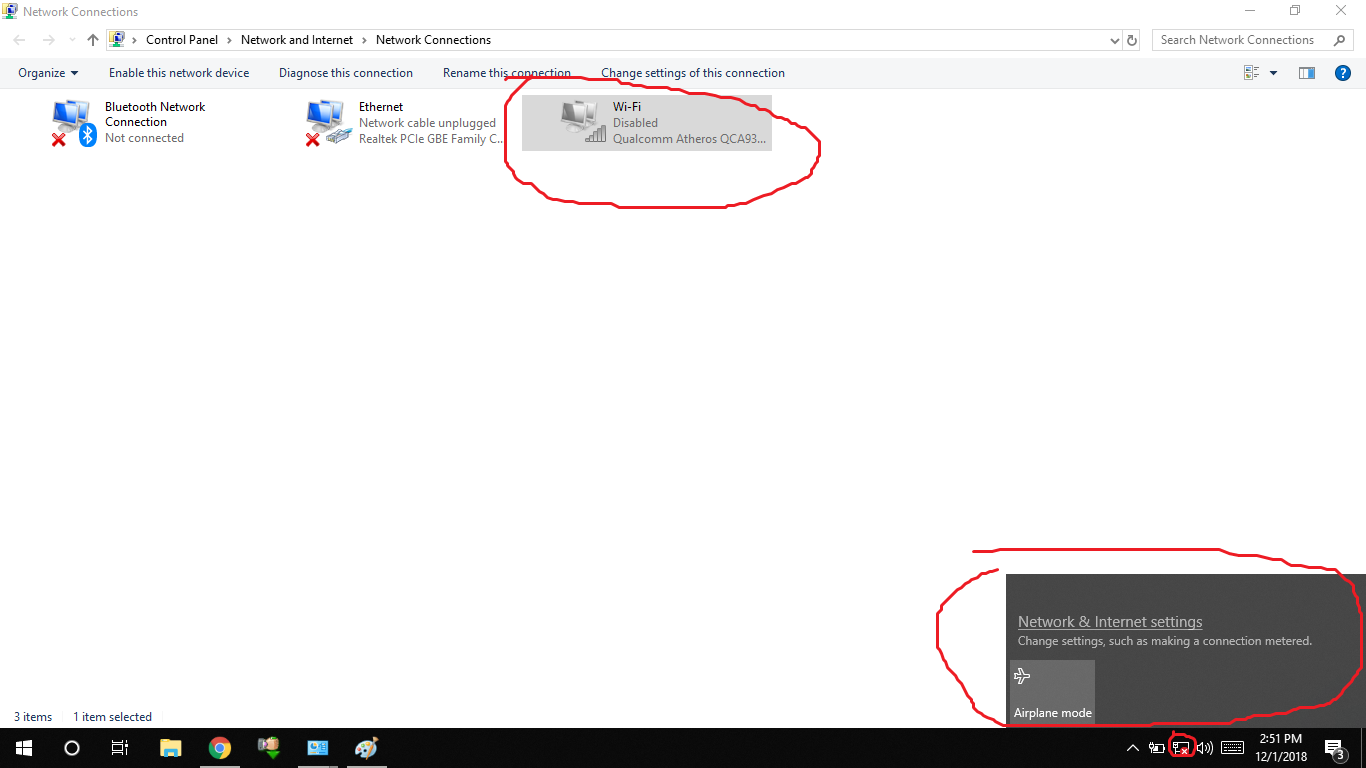1366x768 pixels.
Task: Open Network & Internet settings link
Action: tap(1110, 622)
